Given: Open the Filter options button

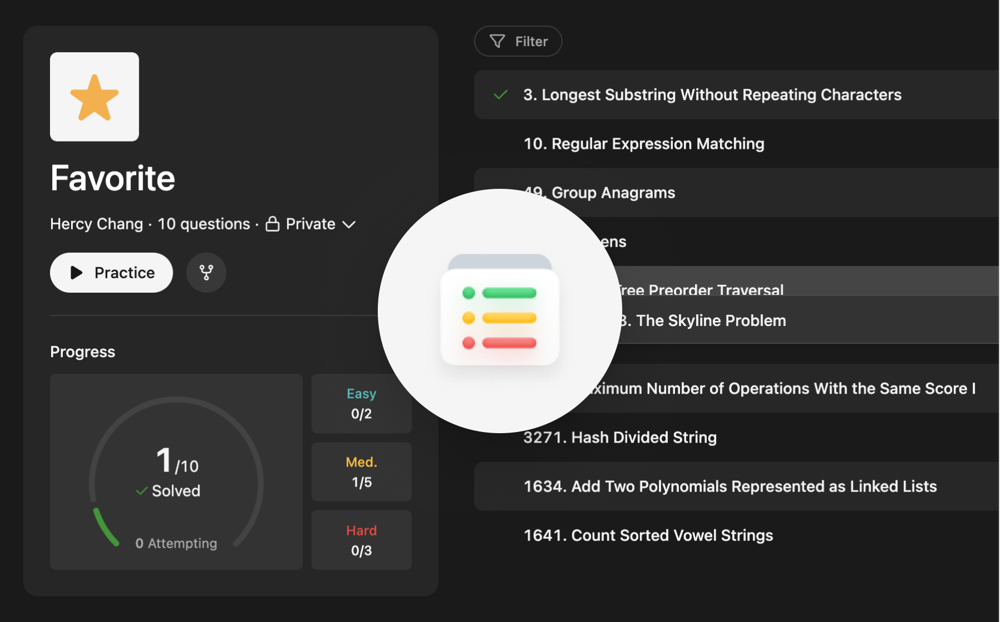Looking at the screenshot, I should (518, 41).
